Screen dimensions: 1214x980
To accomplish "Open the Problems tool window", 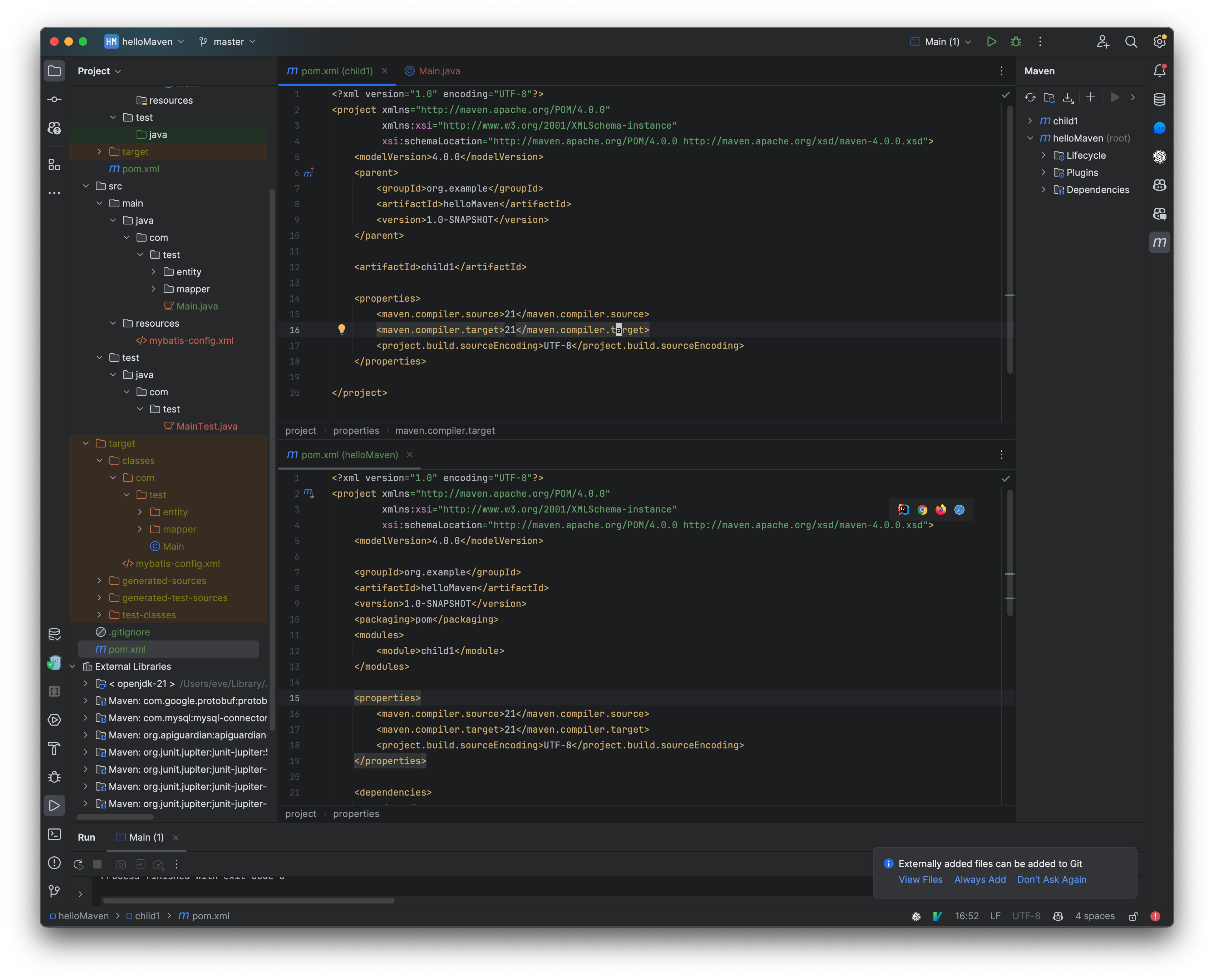I will coord(54,863).
